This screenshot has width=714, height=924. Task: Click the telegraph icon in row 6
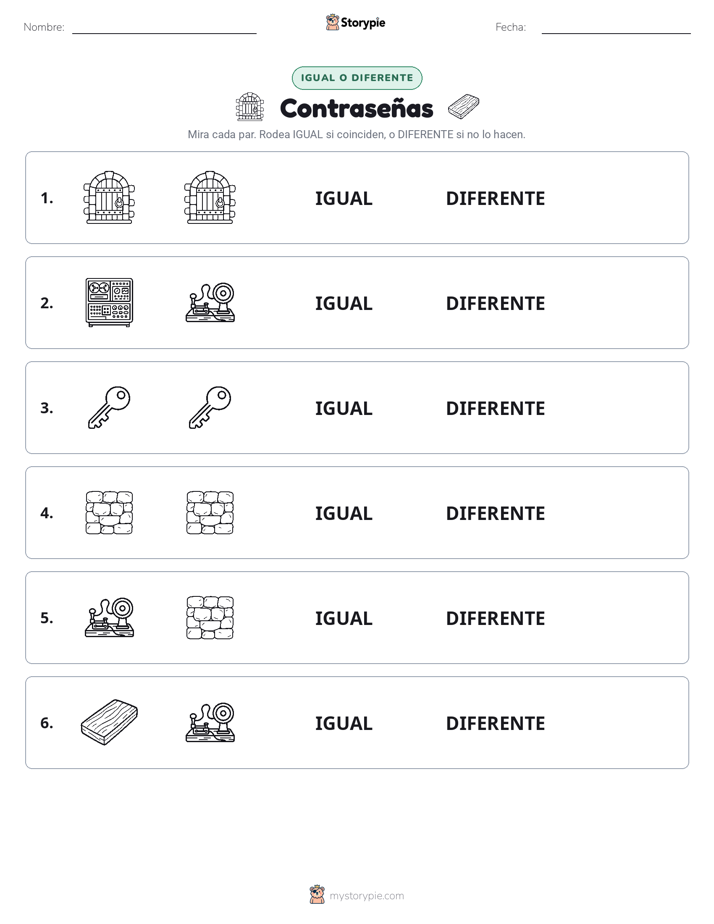pos(210,722)
